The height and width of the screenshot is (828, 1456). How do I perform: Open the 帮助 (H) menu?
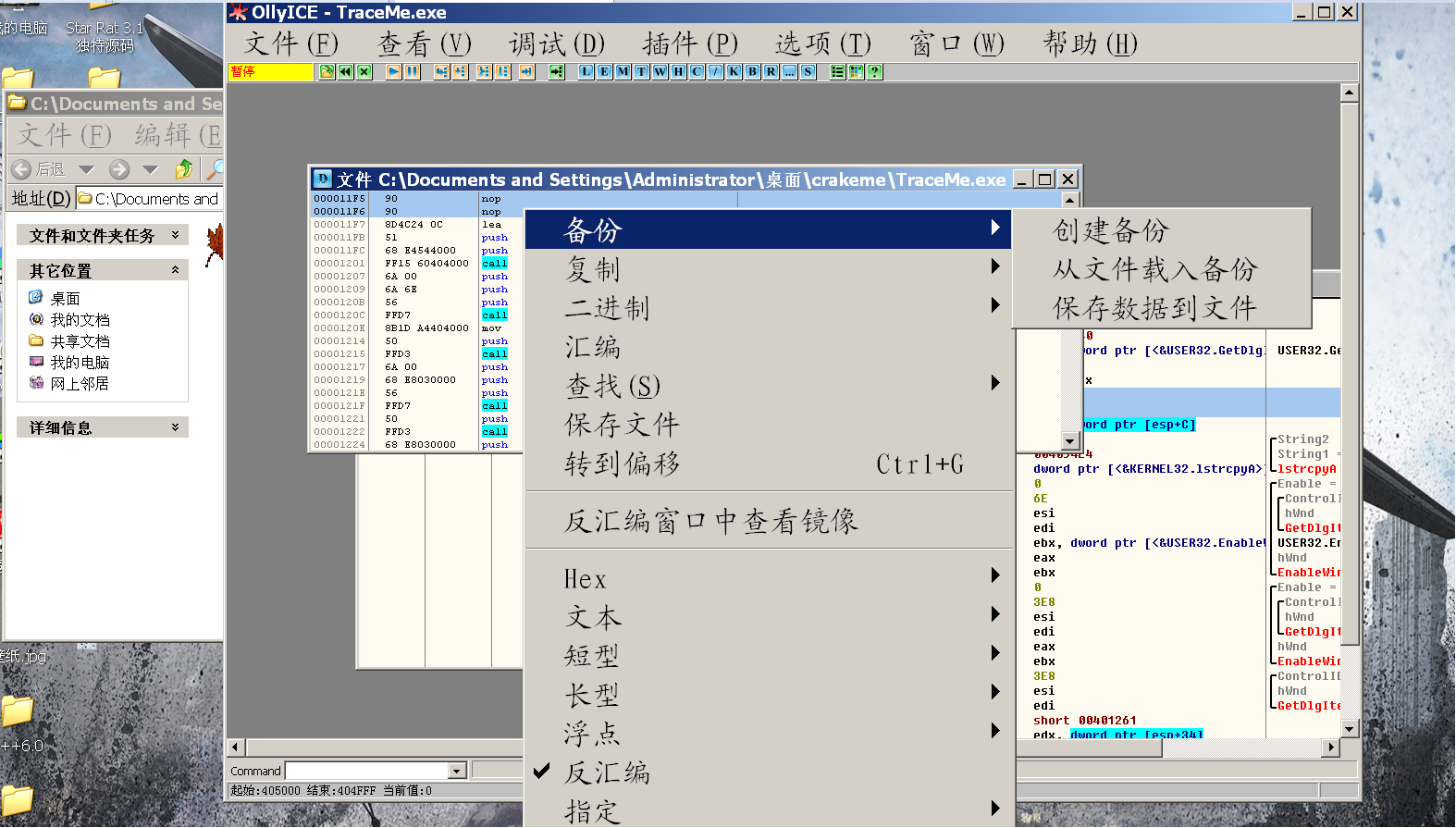pyautogui.click(x=1090, y=43)
